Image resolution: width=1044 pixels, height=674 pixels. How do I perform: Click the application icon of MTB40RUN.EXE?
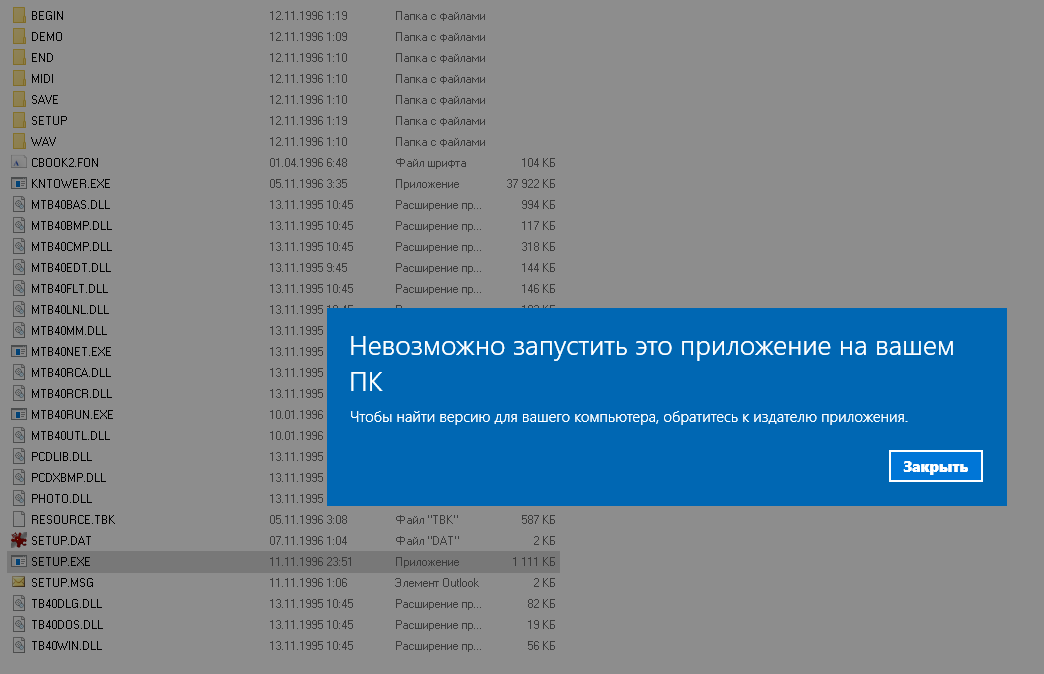pos(18,414)
